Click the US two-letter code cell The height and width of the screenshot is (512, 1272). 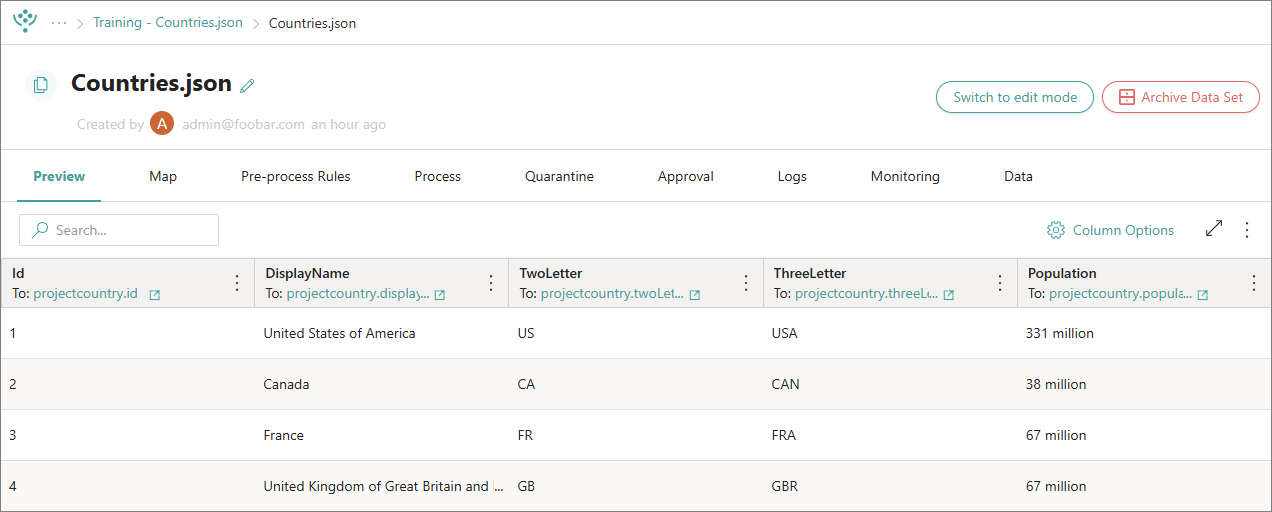[636, 333]
